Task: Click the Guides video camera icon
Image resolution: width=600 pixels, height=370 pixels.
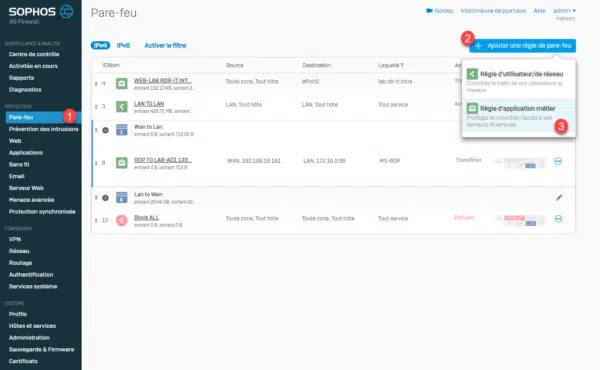Action: click(x=429, y=11)
